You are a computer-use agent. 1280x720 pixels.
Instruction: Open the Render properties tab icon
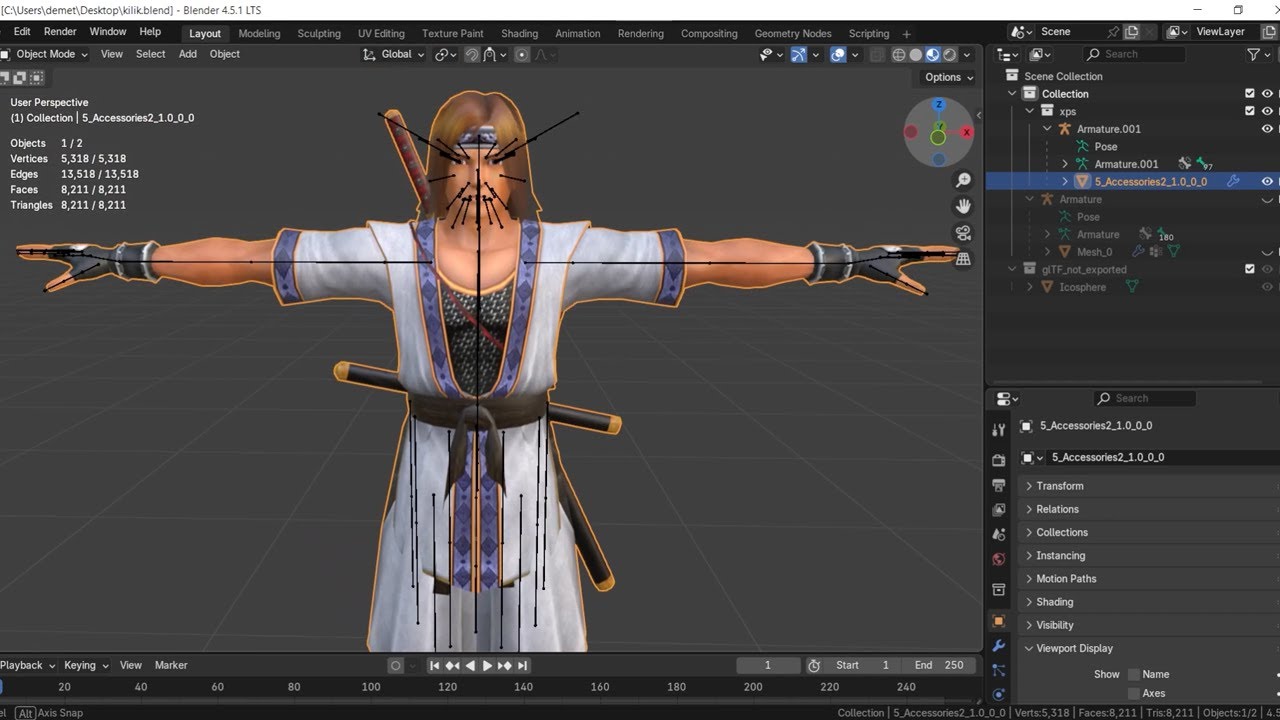[x=998, y=460]
